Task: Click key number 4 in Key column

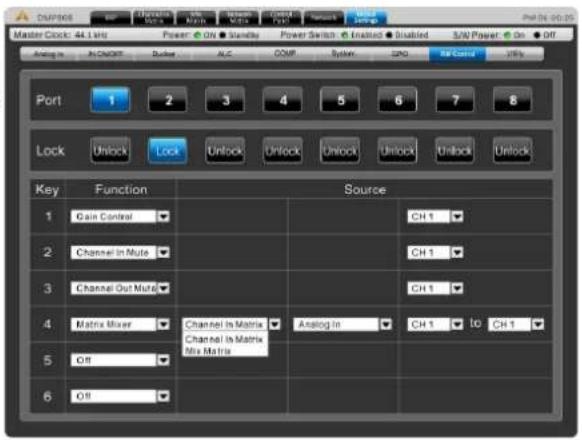Action: (x=47, y=324)
